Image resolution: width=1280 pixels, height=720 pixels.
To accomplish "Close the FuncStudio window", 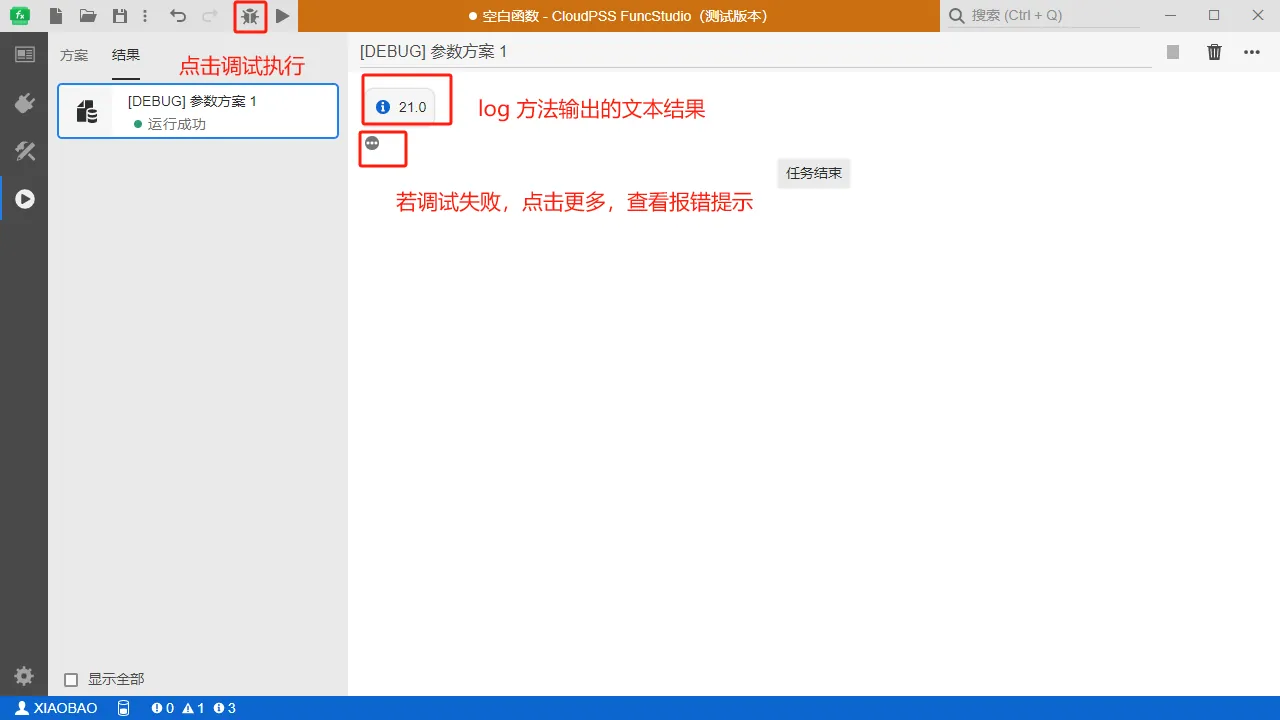I will click(1258, 16).
